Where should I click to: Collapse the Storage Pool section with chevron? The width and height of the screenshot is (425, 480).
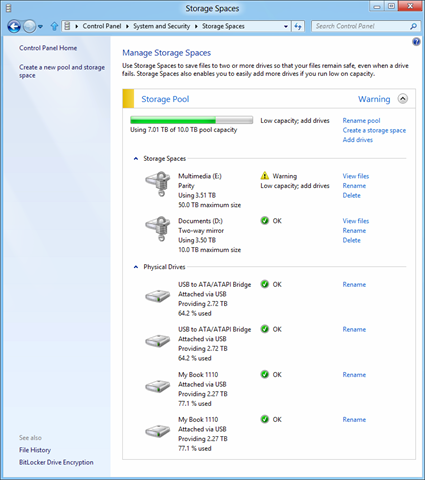click(403, 99)
